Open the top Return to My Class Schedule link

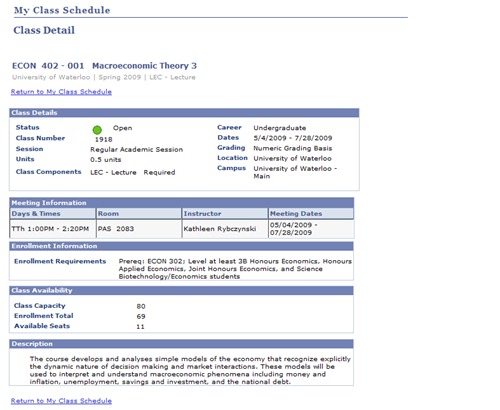(x=61, y=92)
